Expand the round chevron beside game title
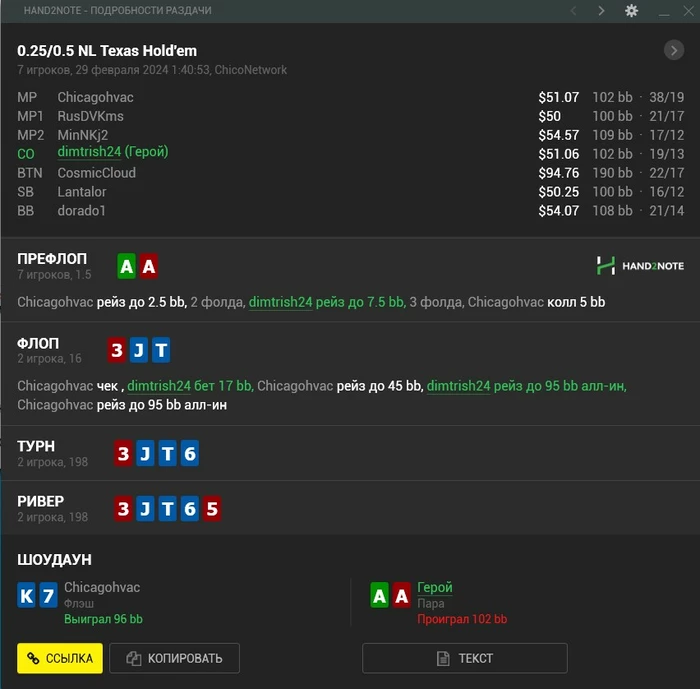This screenshot has width=700, height=689. pos(674,50)
